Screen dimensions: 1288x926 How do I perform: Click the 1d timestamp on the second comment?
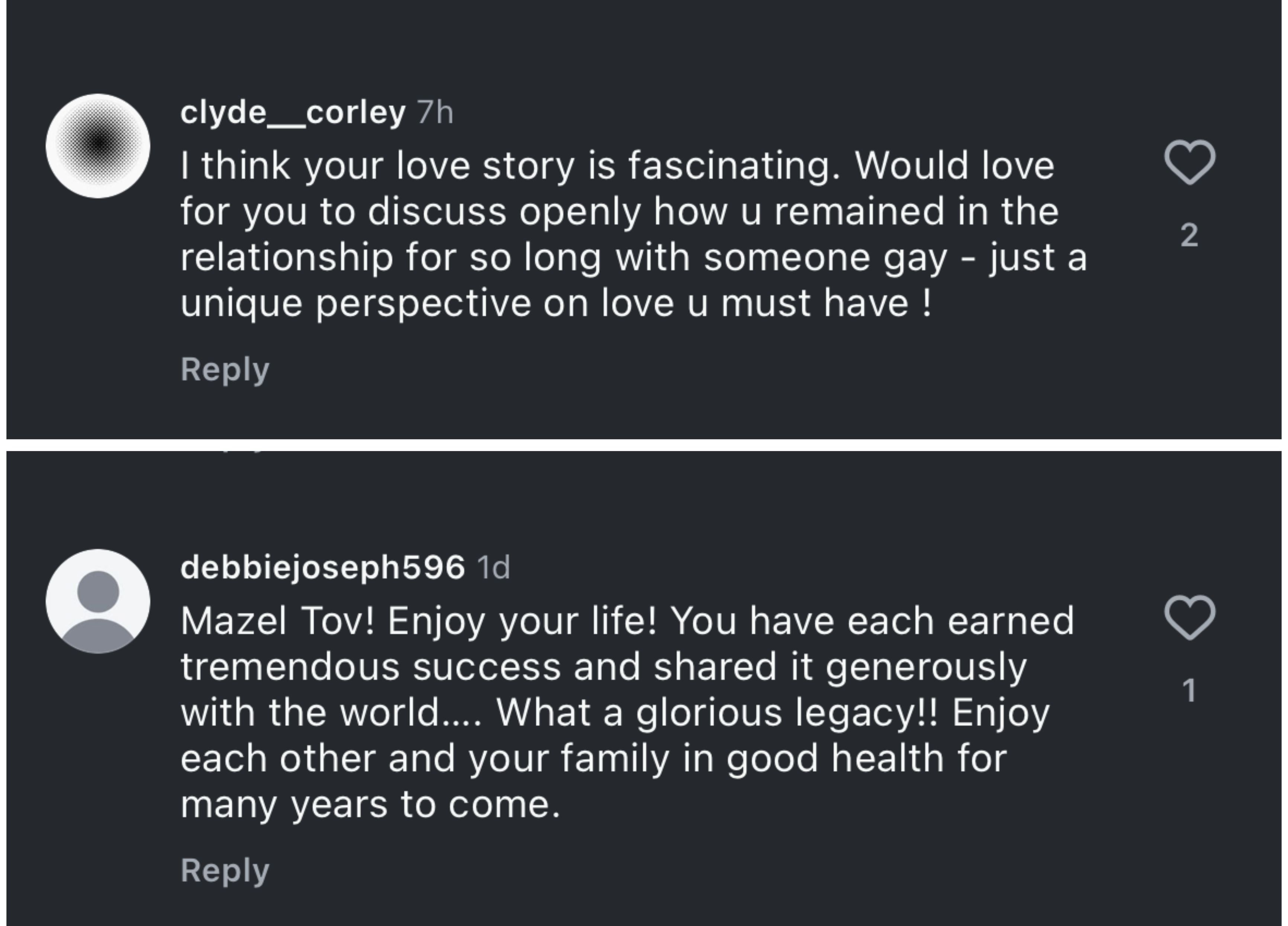(493, 568)
